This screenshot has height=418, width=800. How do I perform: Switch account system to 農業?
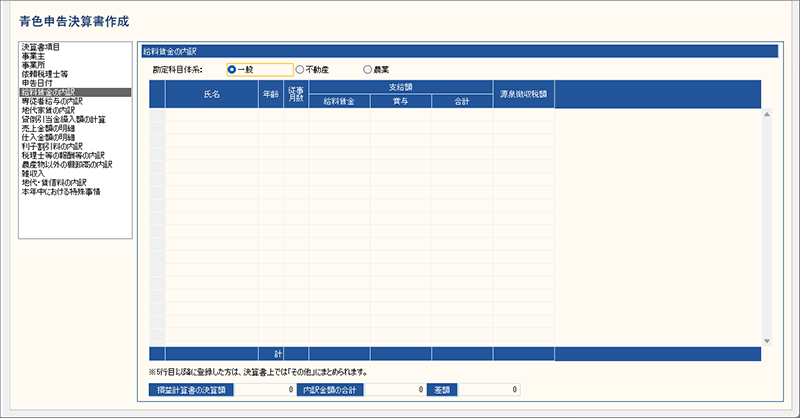pyautogui.click(x=368, y=70)
